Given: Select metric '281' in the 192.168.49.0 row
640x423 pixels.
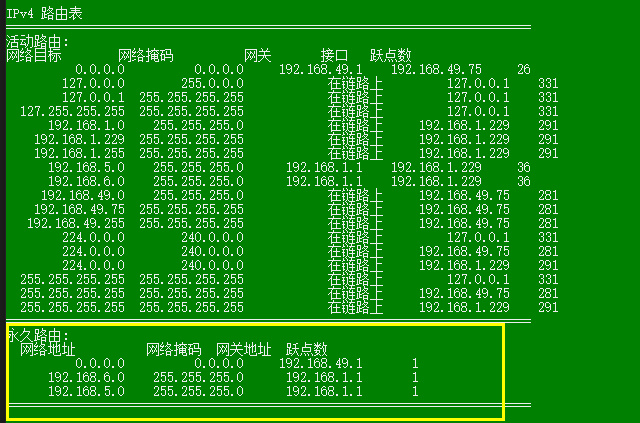Looking at the screenshot, I should click(x=548, y=195).
